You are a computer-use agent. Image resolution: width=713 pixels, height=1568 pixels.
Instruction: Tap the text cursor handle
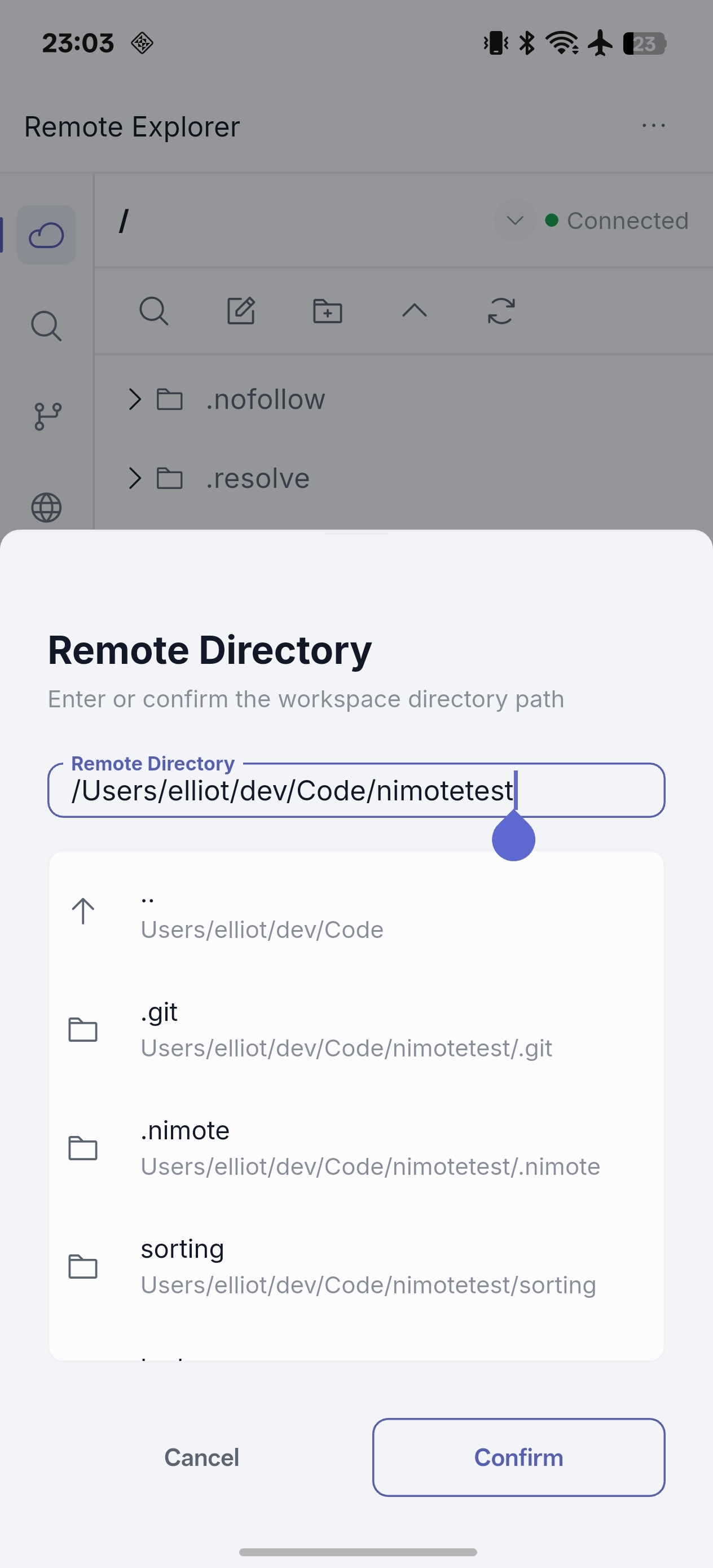513,837
